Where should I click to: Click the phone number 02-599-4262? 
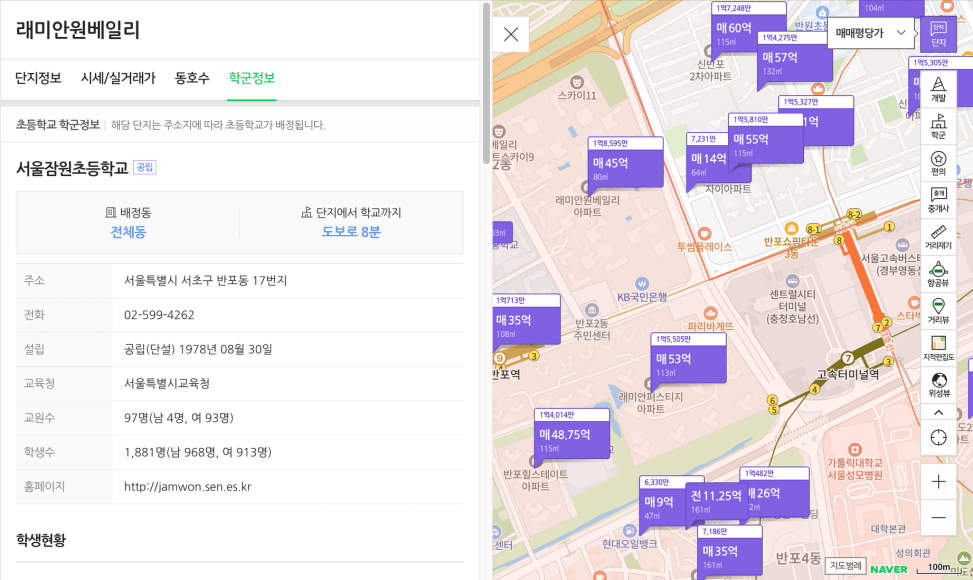(x=159, y=315)
